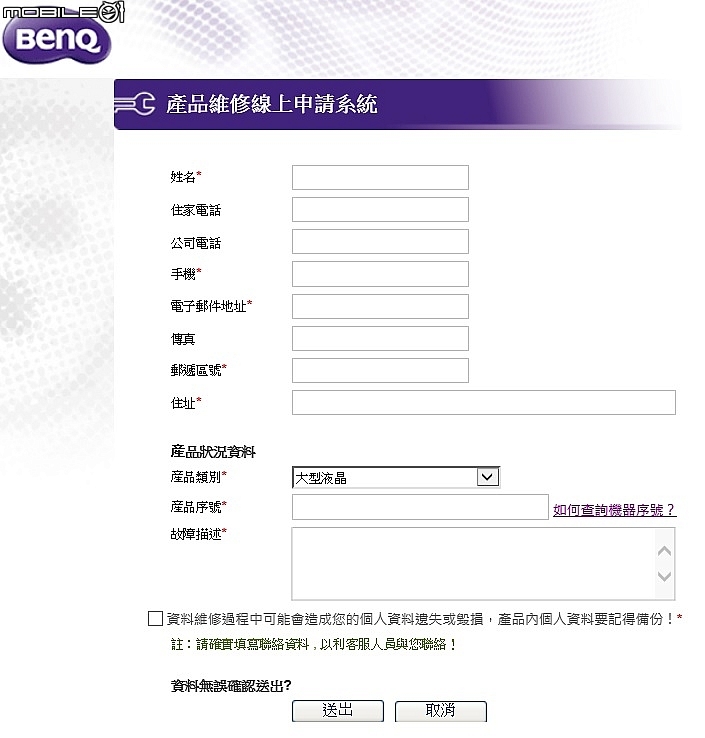Click the 取消 cancel button

tap(441, 711)
